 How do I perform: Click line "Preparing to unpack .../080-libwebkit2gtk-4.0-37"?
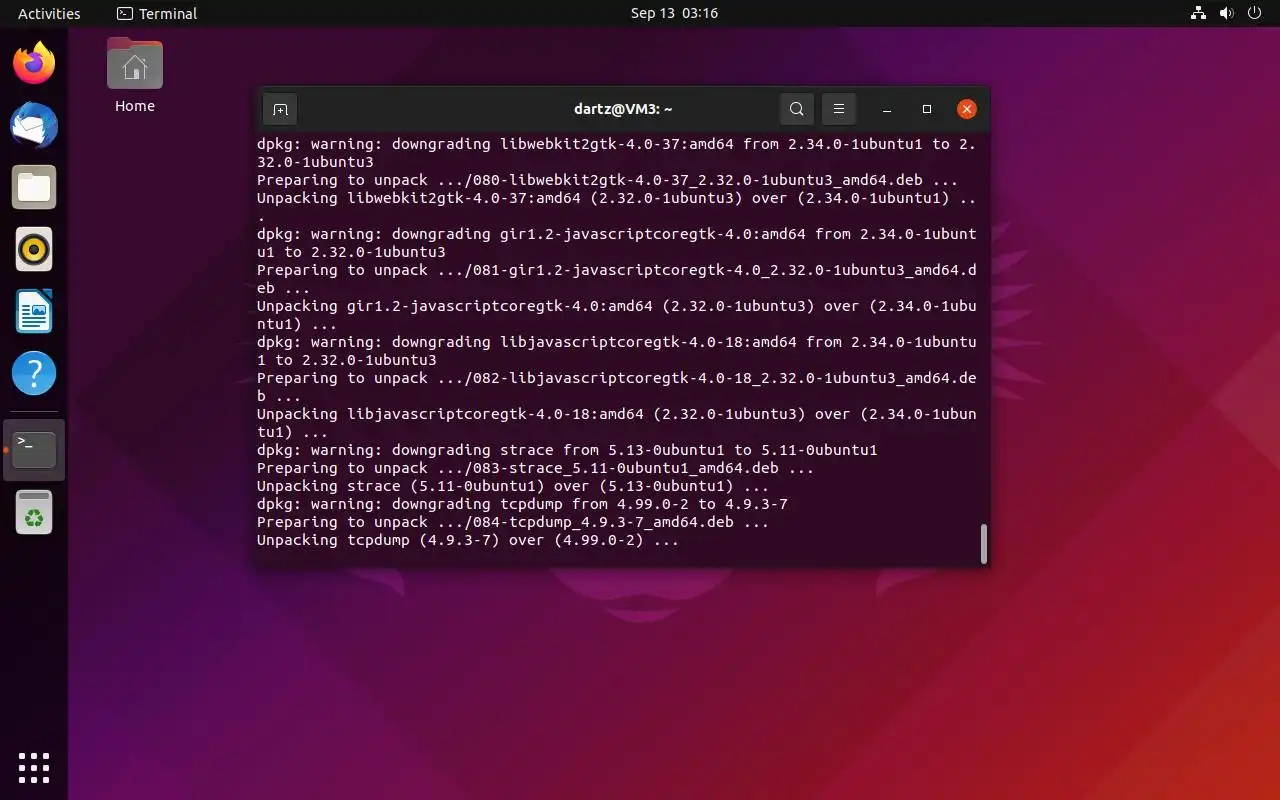point(607,180)
